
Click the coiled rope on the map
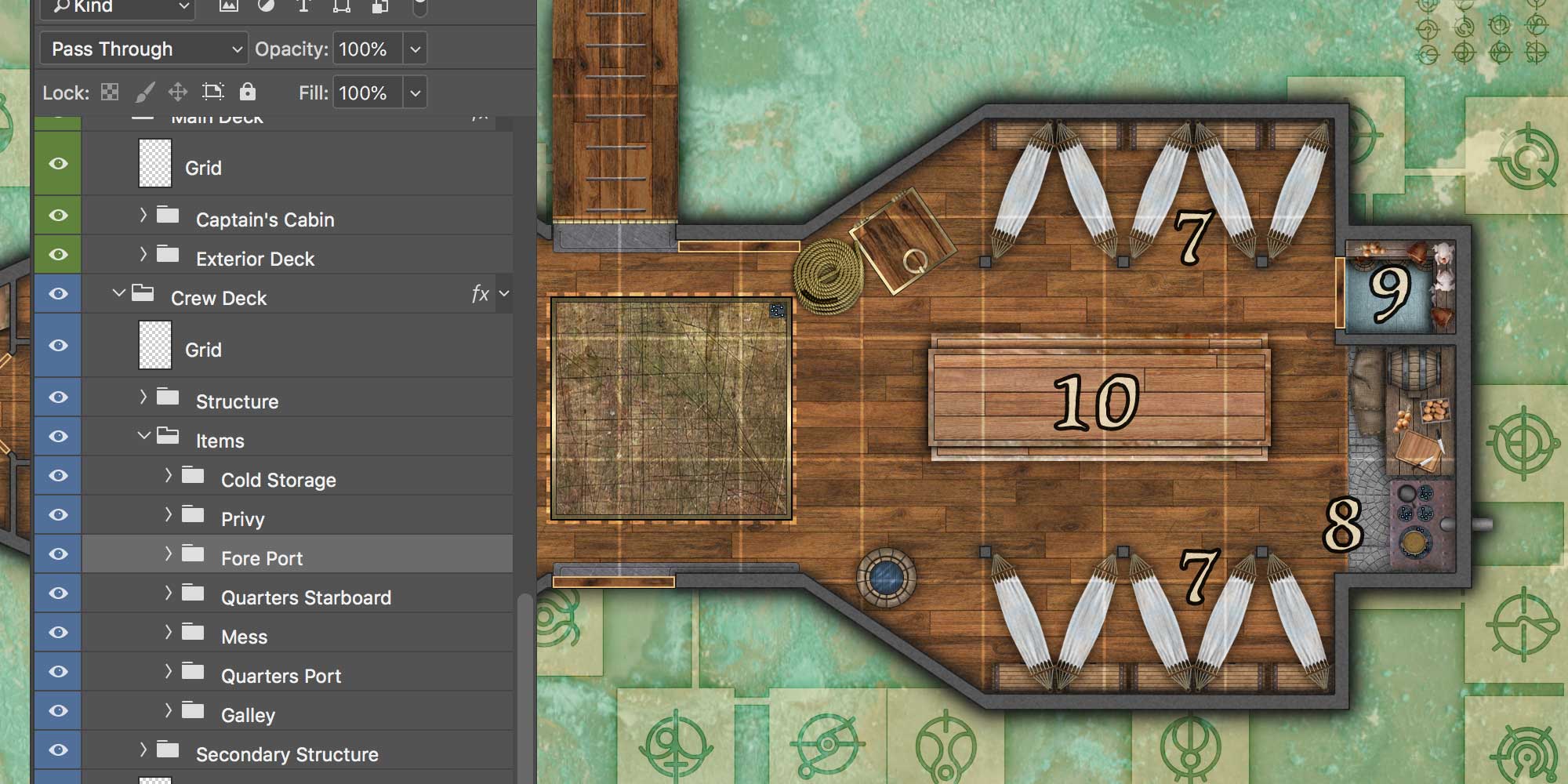click(x=828, y=276)
